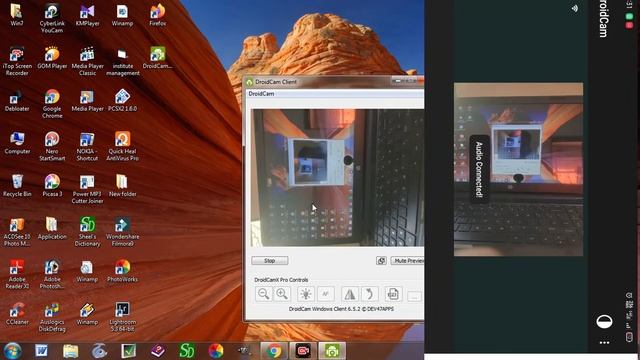The width and height of the screenshot is (640, 360).
Task: Select the ACDSee 10 Photo Manager icon
Action: coord(17,232)
